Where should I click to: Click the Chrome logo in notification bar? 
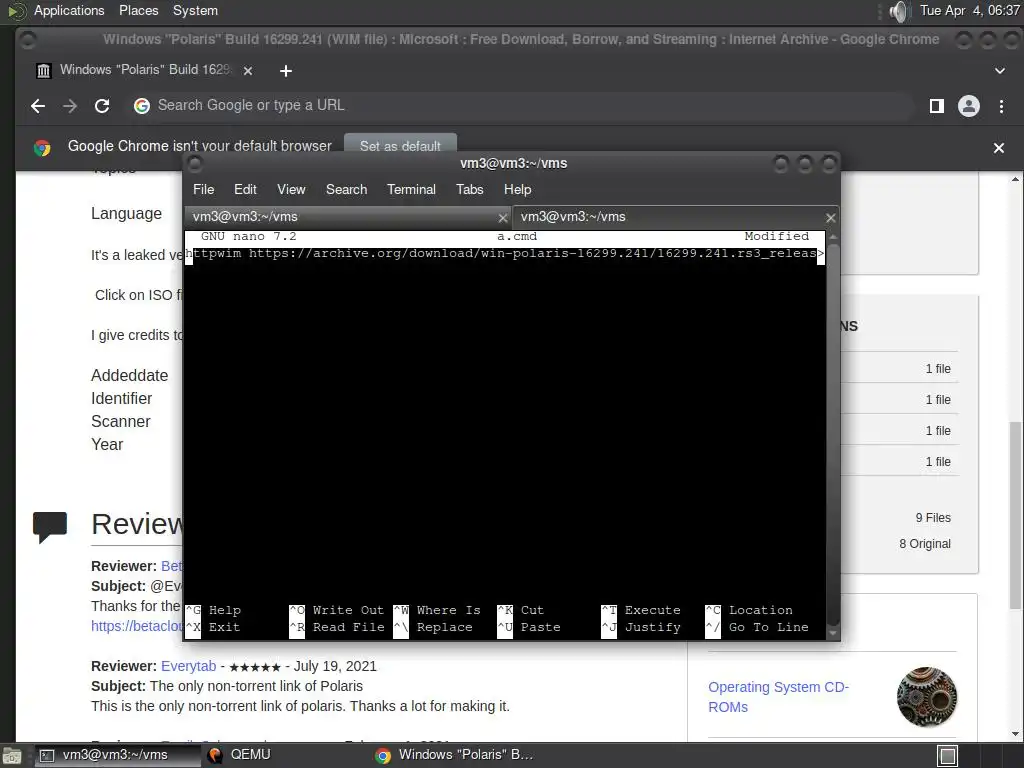pyautogui.click(x=42, y=148)
